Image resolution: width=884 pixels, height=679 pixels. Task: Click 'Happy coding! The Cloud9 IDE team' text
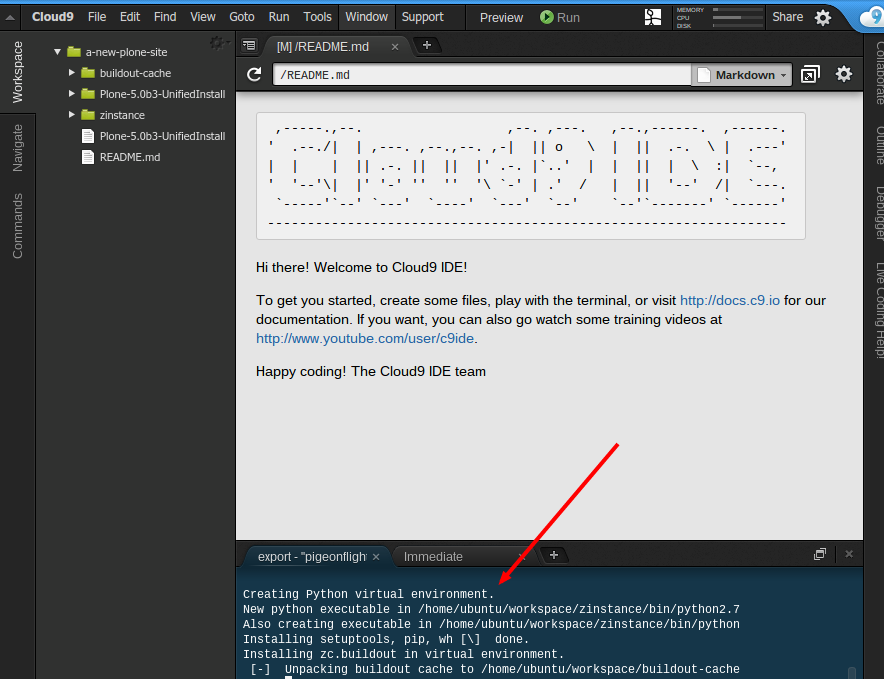[x=370, y=372]
